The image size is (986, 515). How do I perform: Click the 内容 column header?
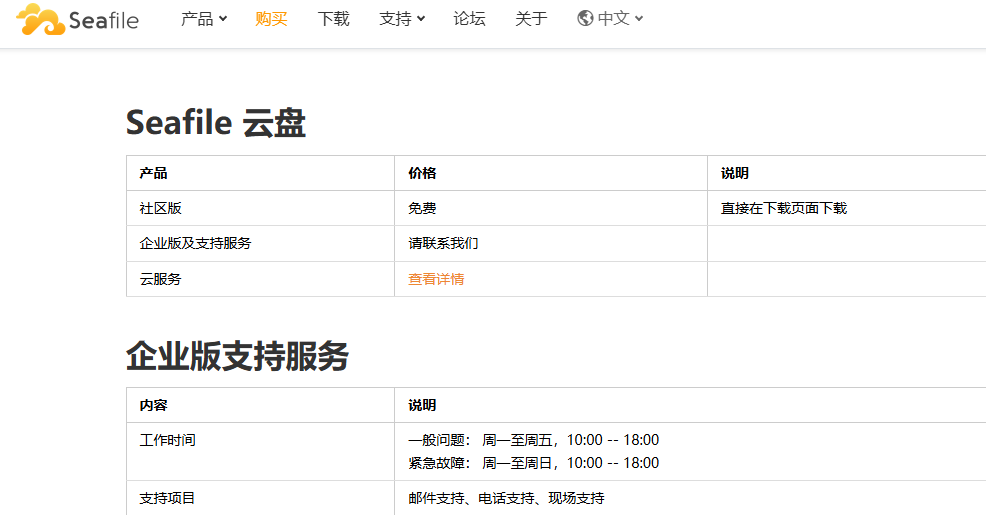coord(260,405)
